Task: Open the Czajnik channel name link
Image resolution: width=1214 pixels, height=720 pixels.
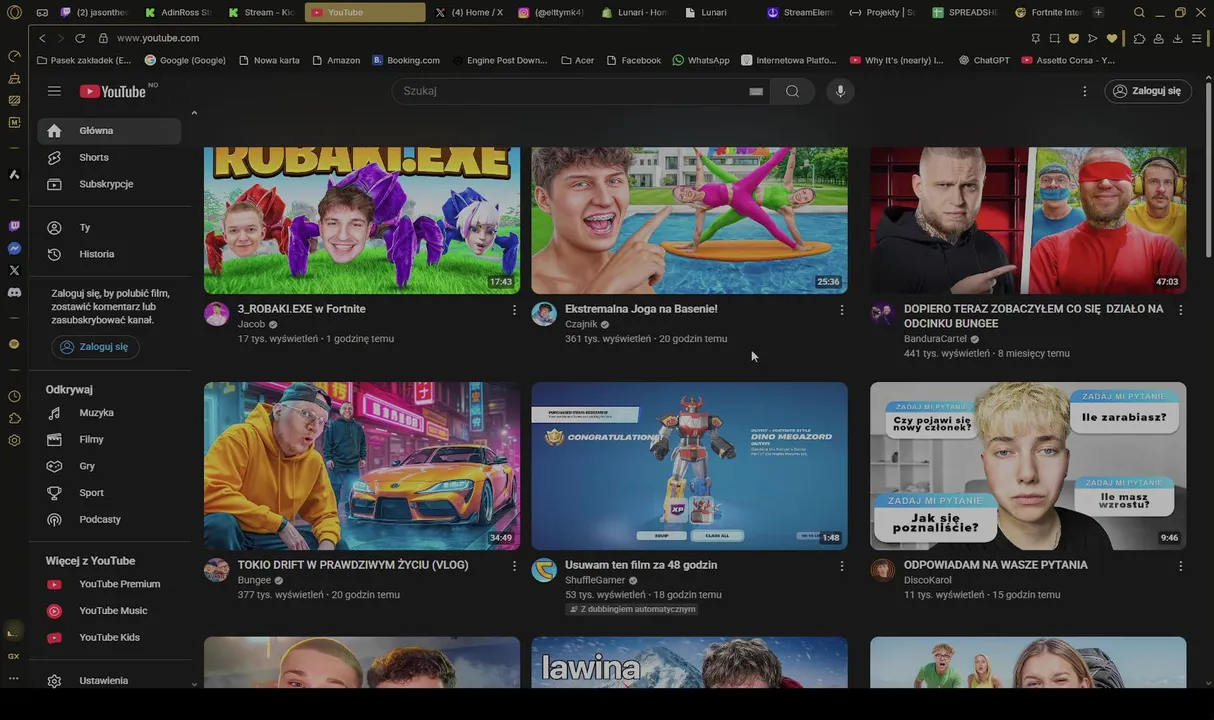Action: 581,324
